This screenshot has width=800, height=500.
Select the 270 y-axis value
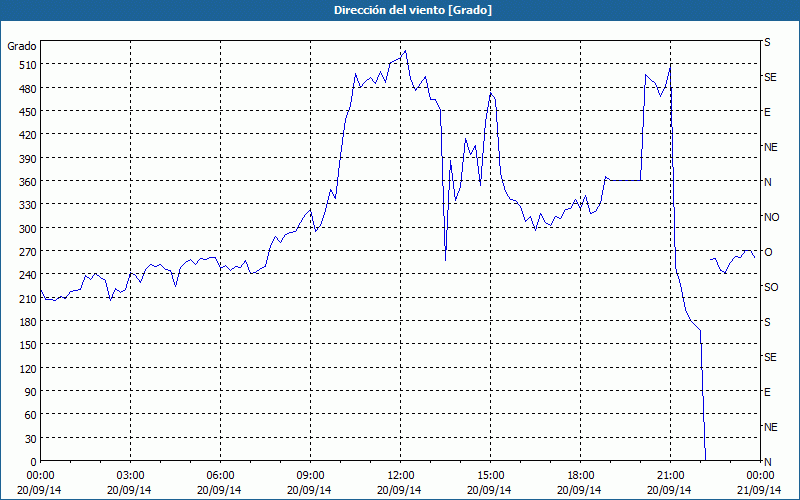pyautogui.click(x=28, y=252)
